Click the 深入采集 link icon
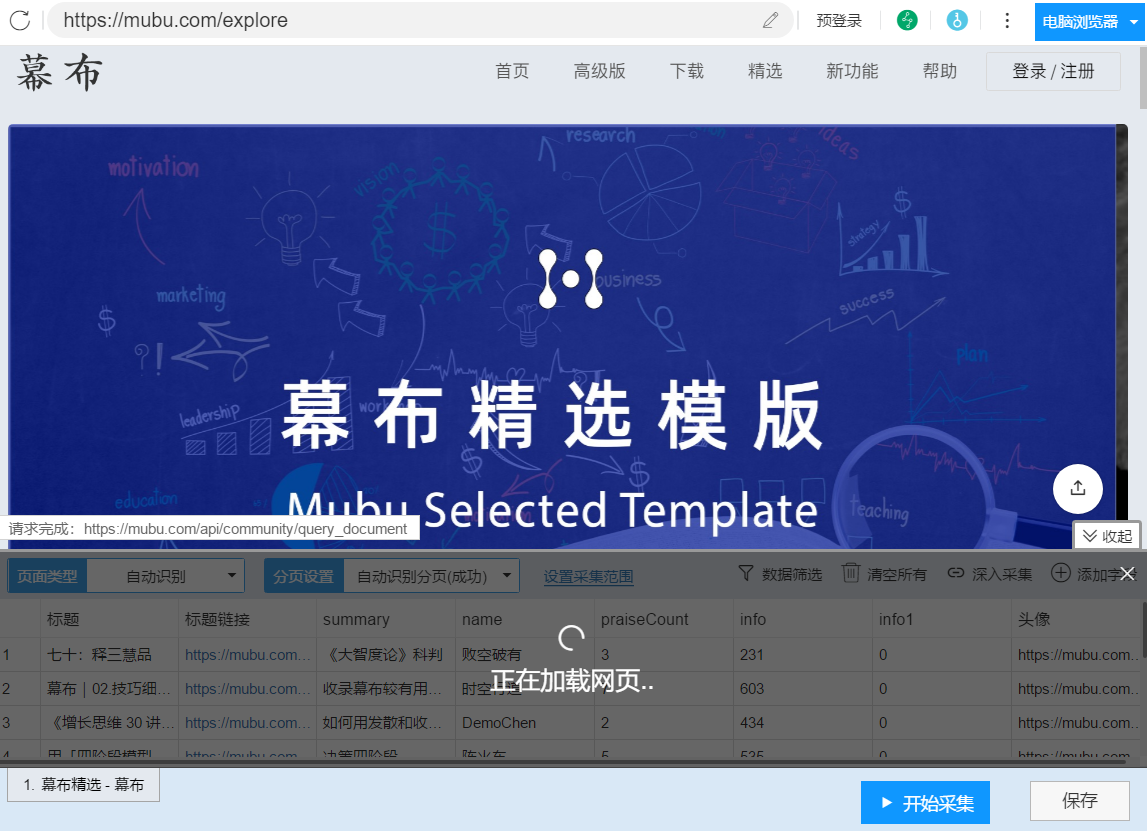The image size is (1147, 831). tap(955, 574)
